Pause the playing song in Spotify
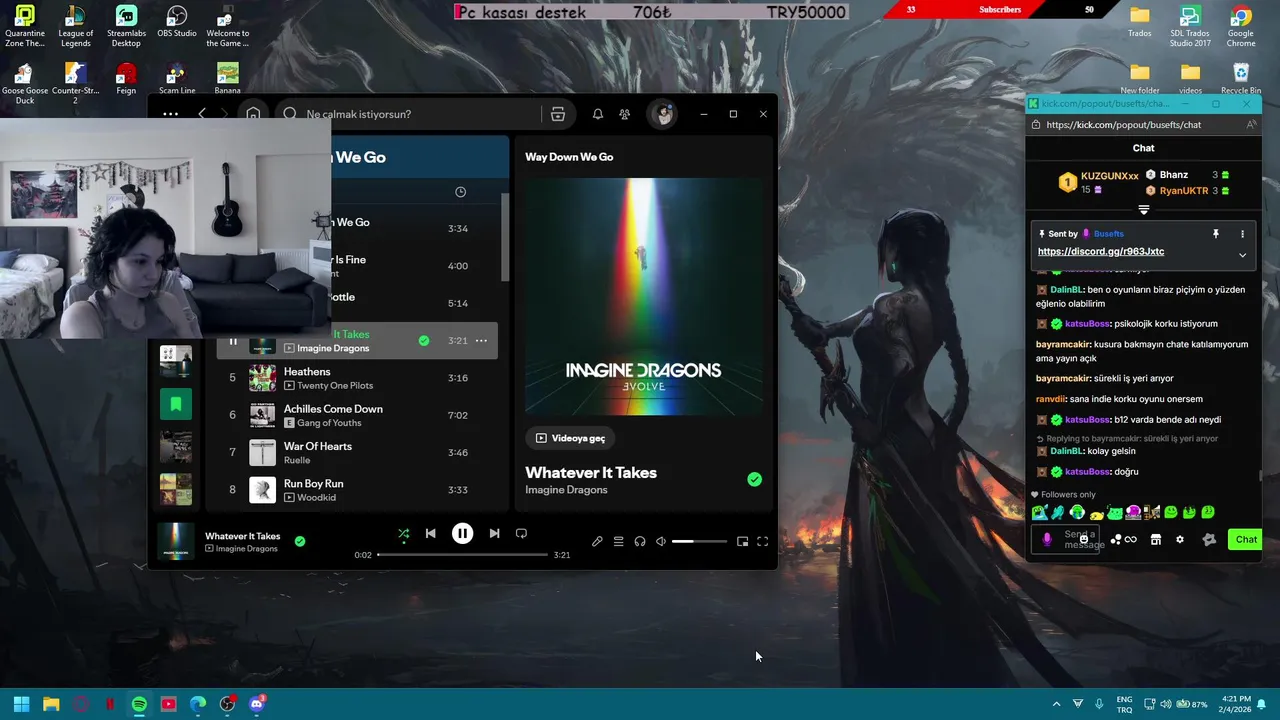 462,534
